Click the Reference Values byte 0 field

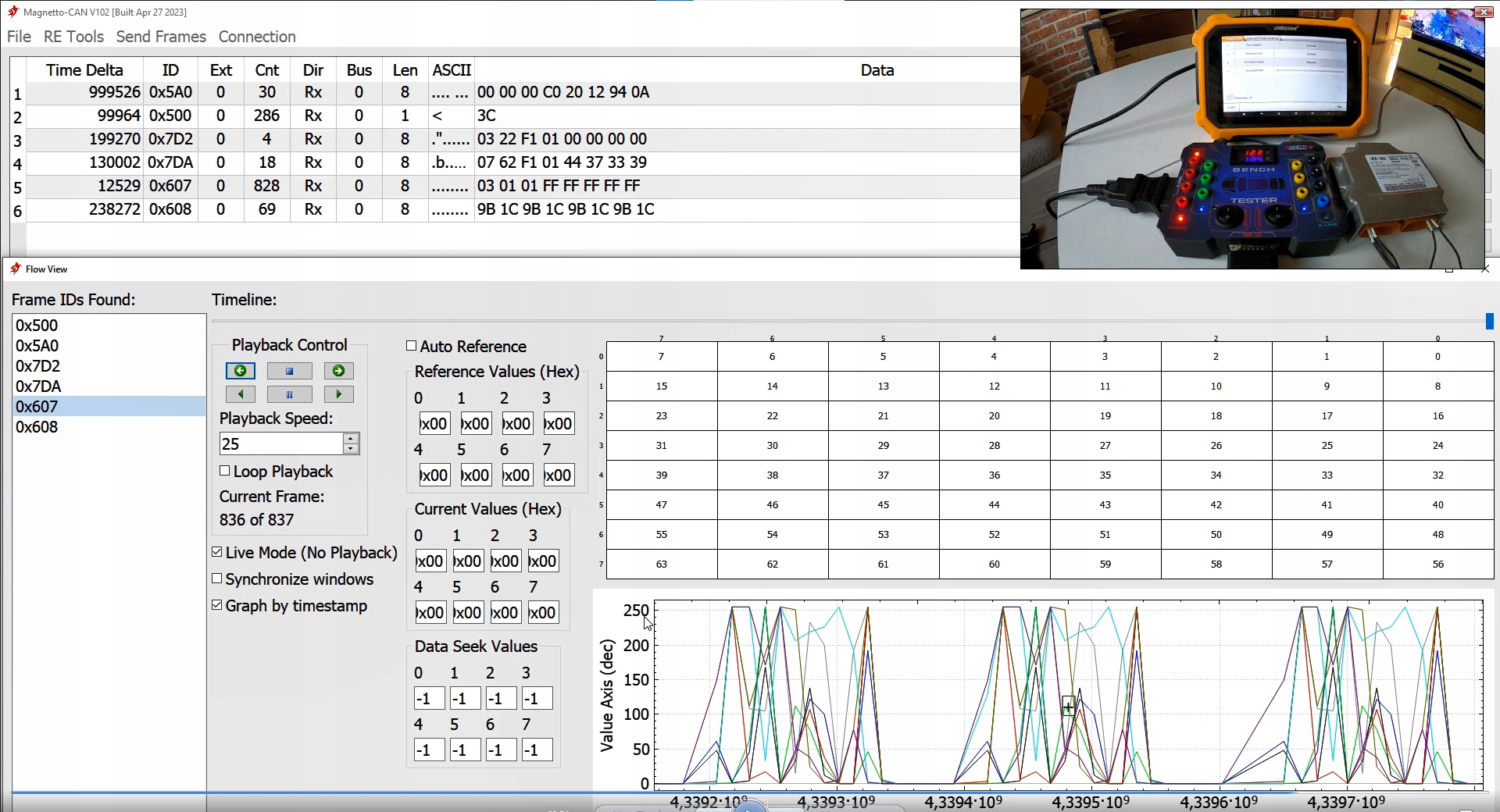(434, 424)
